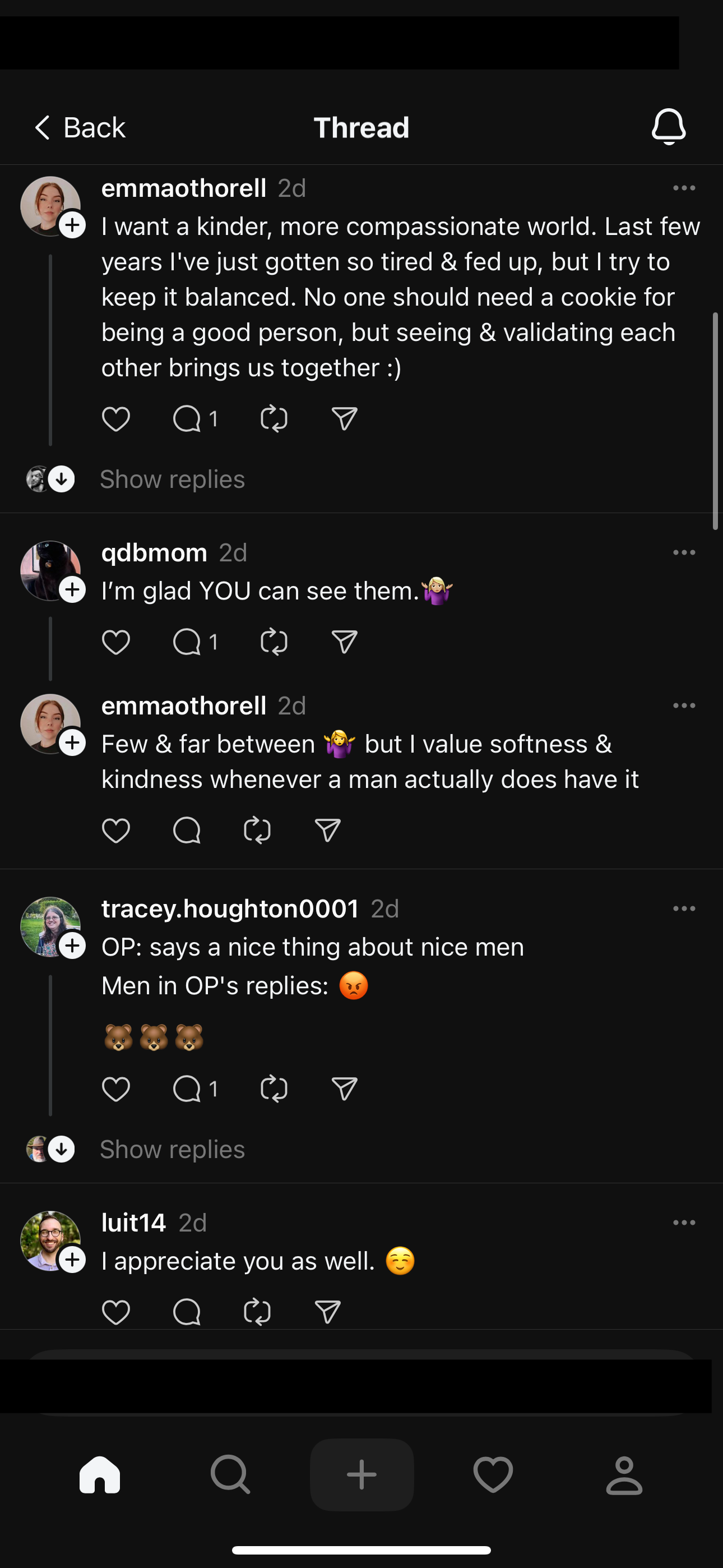Open the notifications bell icon
The image size is (723, 1568).
coord(668,127)
